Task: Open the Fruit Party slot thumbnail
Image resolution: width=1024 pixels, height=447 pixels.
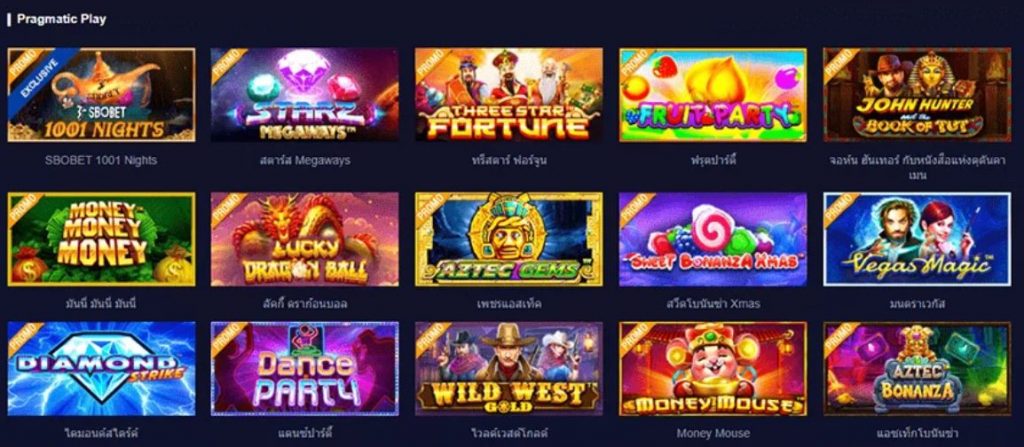Action: point(712,95)
